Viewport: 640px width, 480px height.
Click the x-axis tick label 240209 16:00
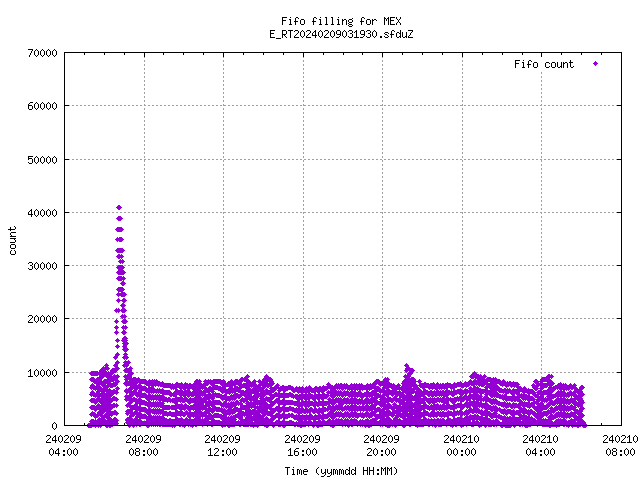tap(302, 446)
